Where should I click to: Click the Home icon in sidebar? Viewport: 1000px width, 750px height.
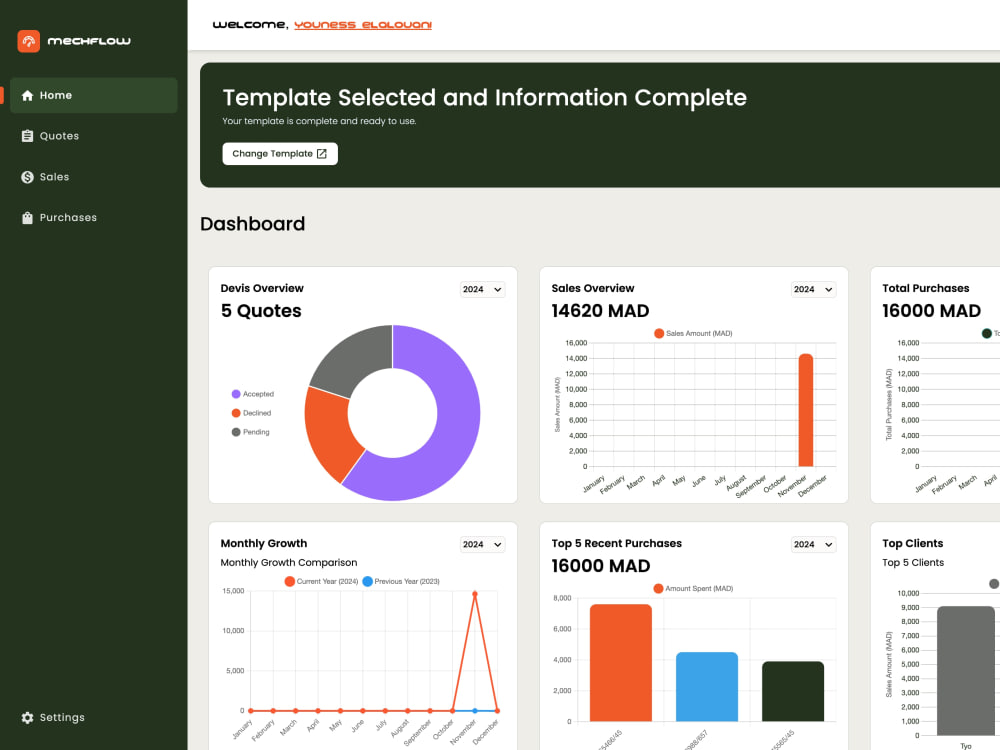27,96
